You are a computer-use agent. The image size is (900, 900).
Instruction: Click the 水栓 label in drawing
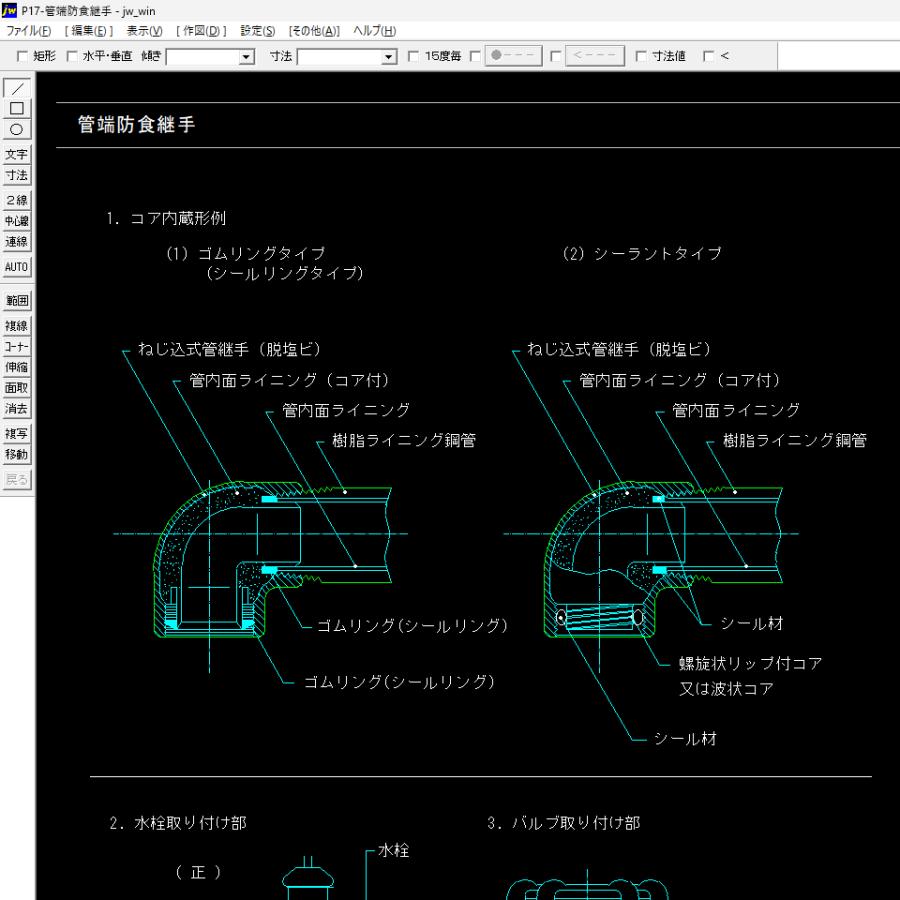pos(394,851)
